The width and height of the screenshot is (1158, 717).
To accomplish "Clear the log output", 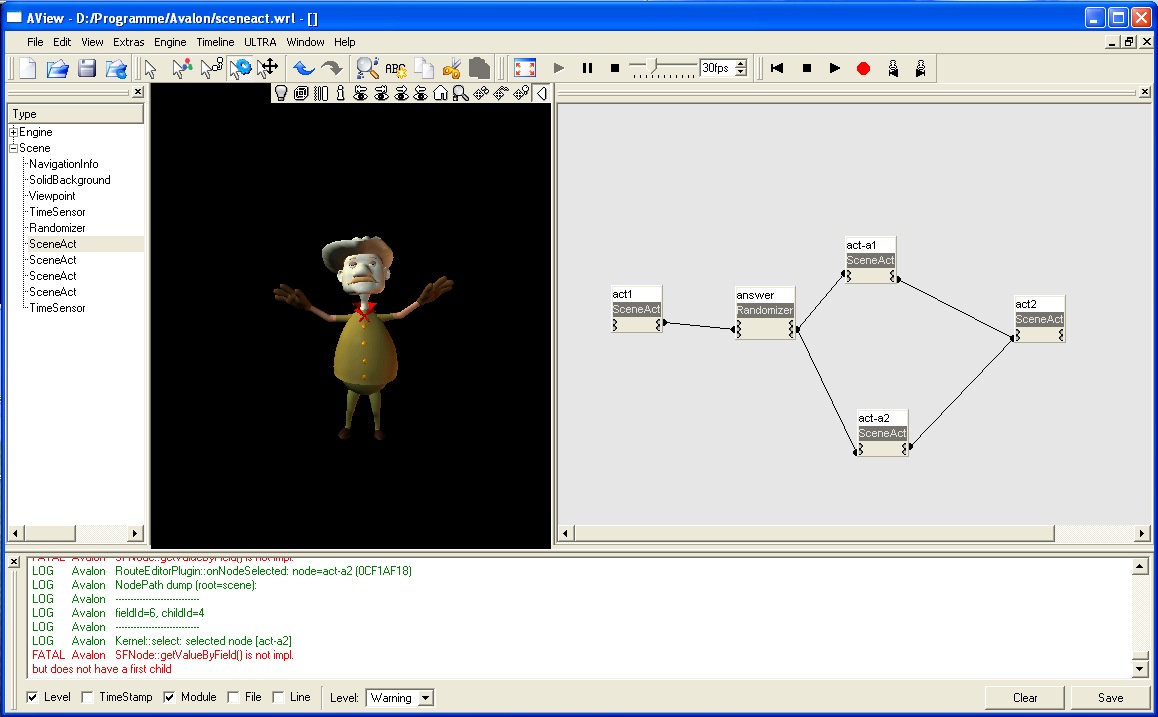I will [1025, 698].
